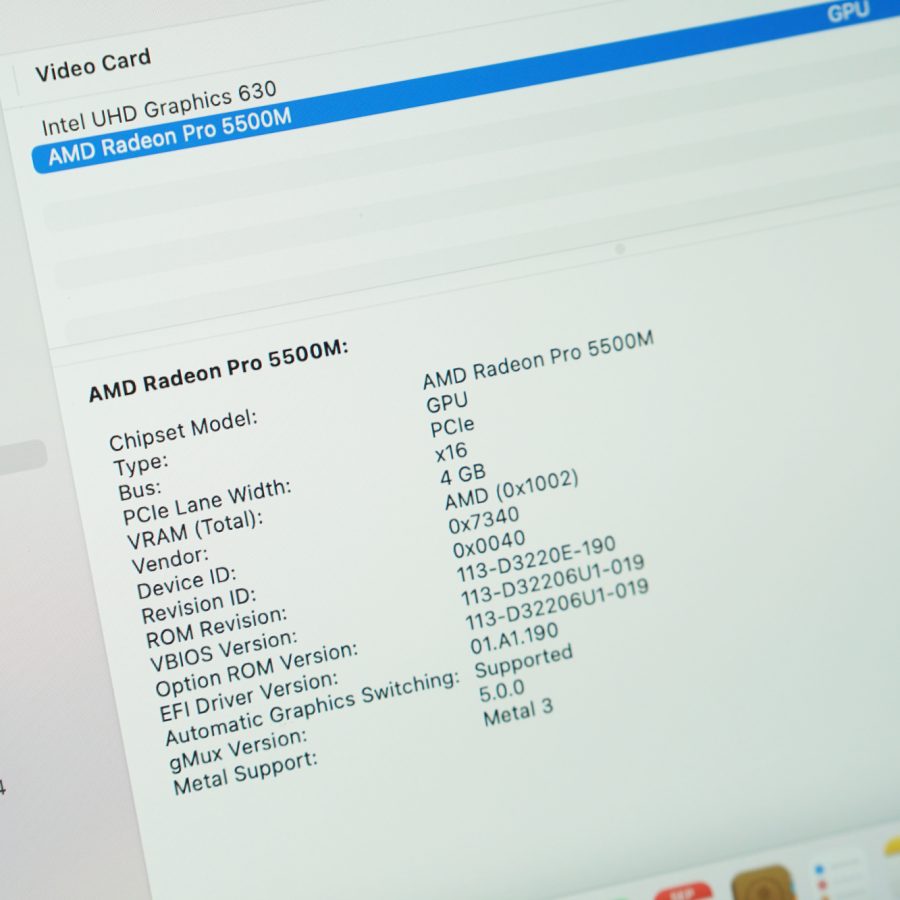
Task: Click the Supported value
Action: pyautogui.click(x=523, y=661)
